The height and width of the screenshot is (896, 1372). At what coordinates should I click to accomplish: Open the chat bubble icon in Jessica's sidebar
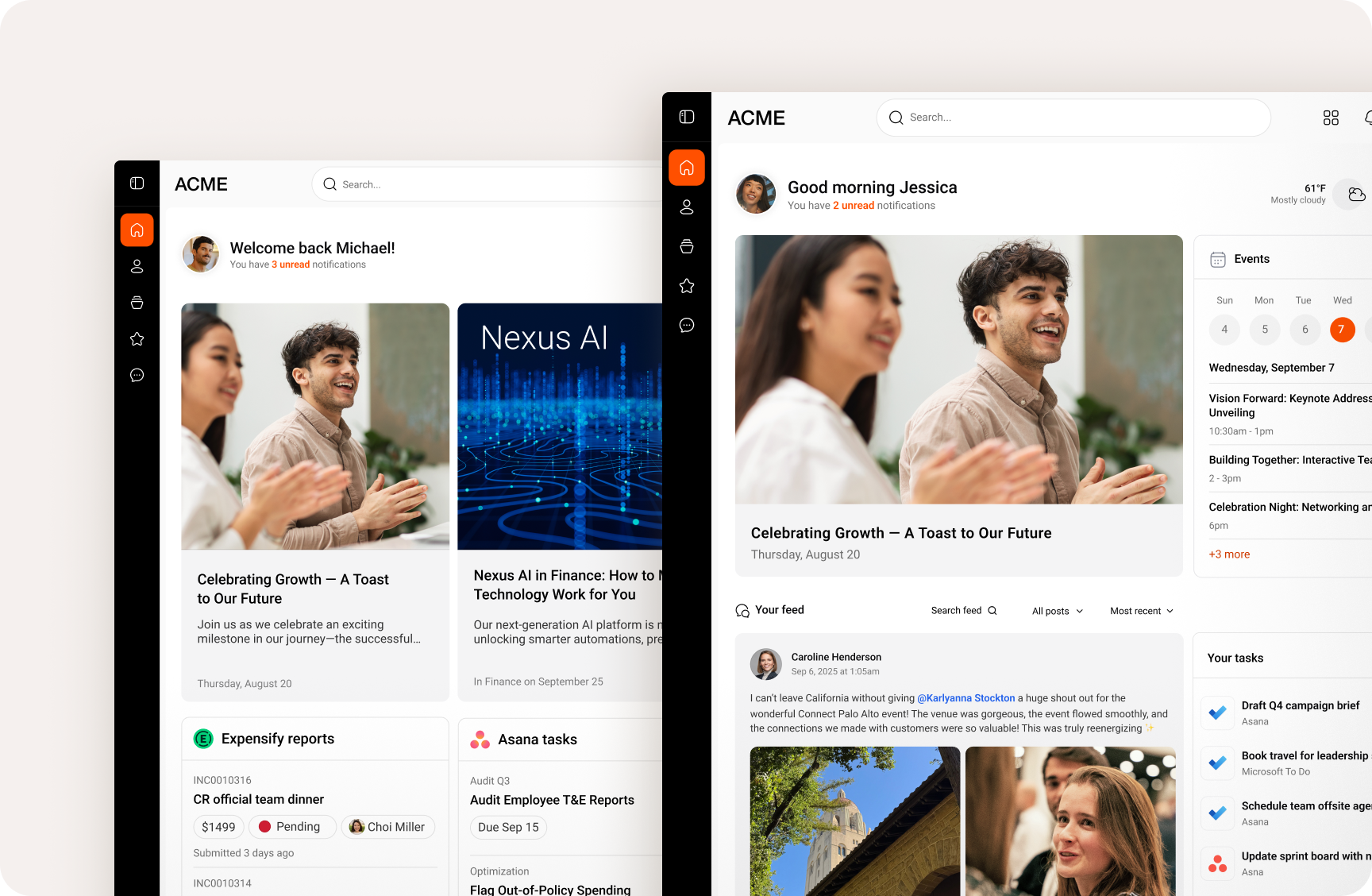coord(687,325)
